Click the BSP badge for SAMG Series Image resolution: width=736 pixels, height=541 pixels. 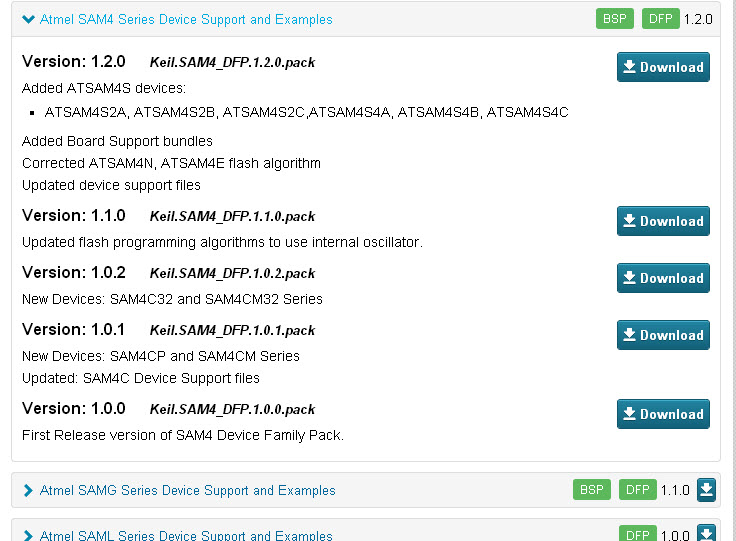[x=591, y=490]
